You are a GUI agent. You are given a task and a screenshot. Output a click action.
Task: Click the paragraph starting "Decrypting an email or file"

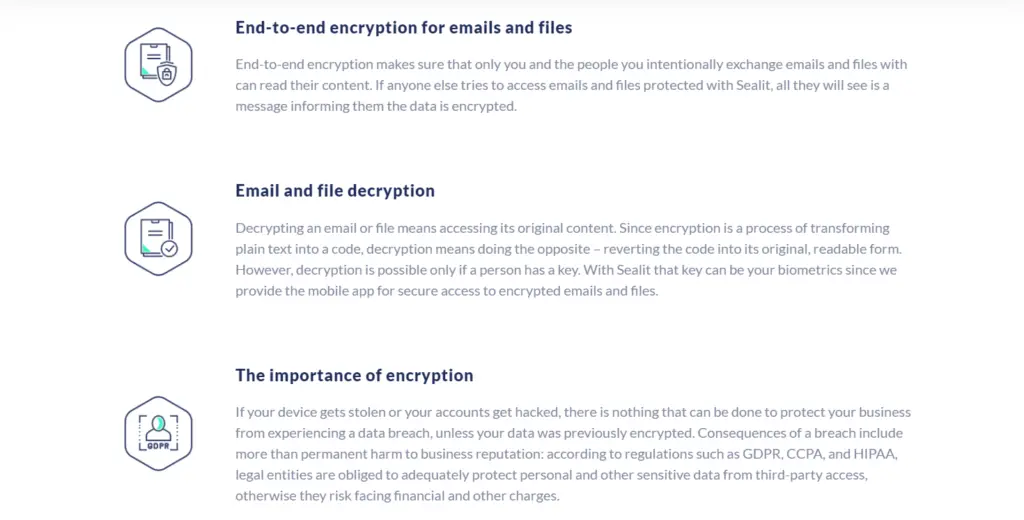tap(572, 259)
